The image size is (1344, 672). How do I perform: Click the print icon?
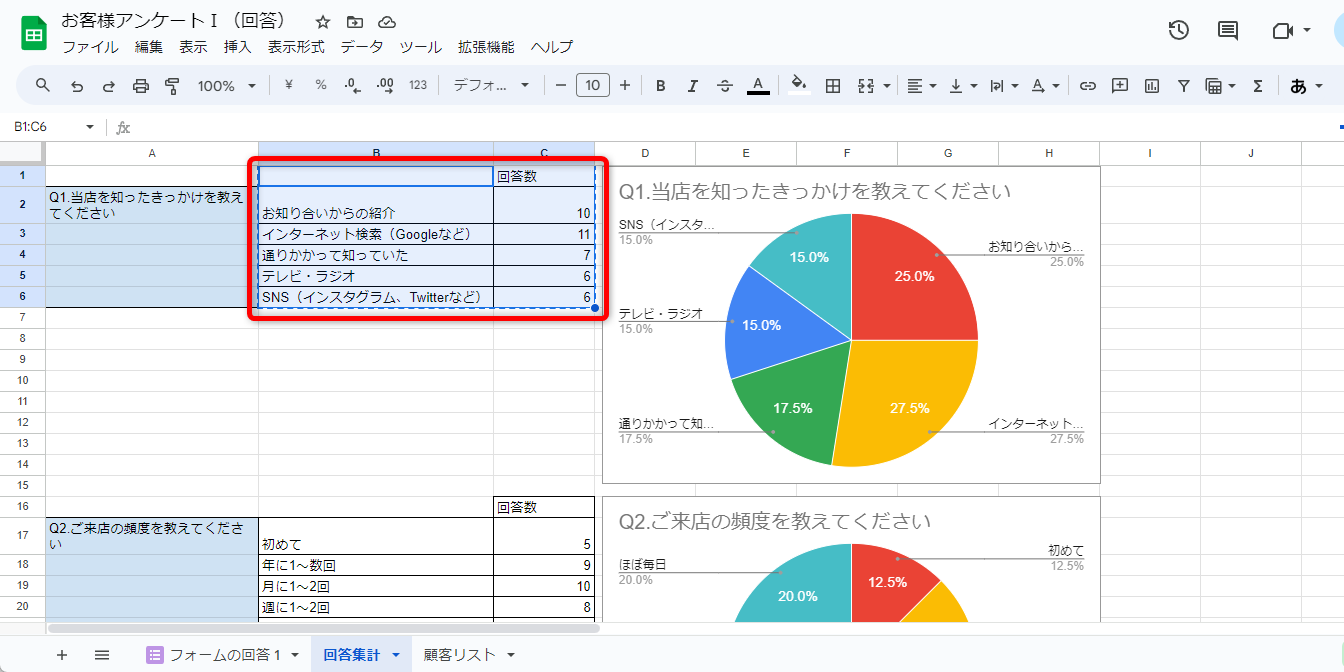click(x=141, y=86)
